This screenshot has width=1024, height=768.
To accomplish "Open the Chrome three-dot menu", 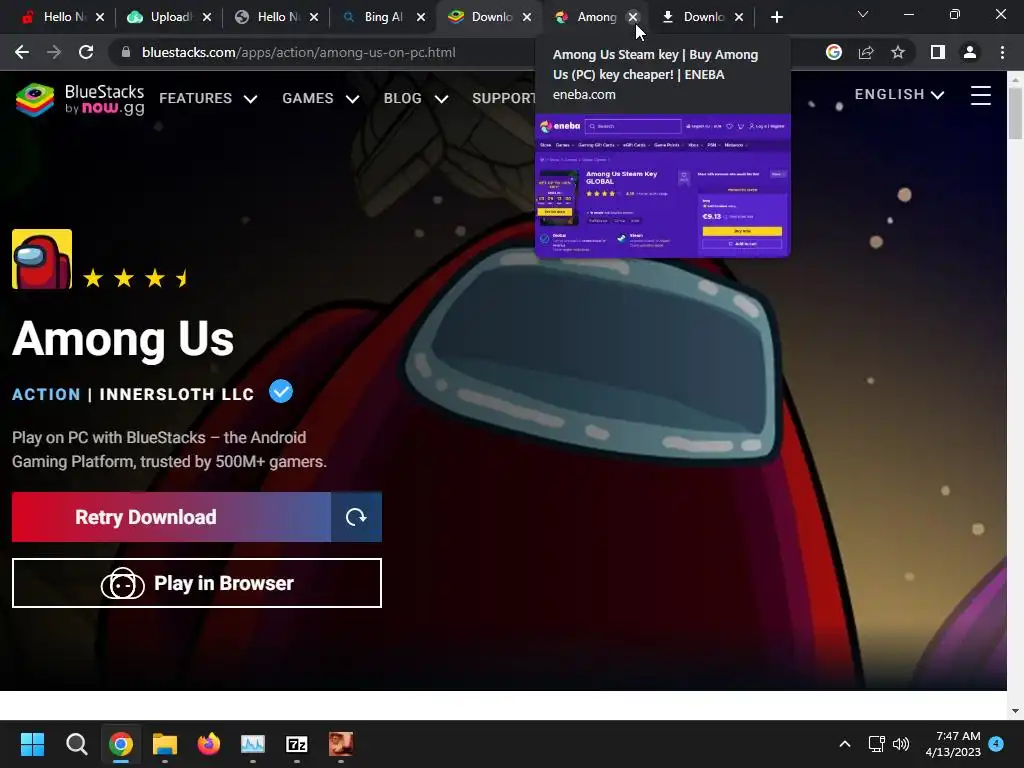I will click(1002, 52).
